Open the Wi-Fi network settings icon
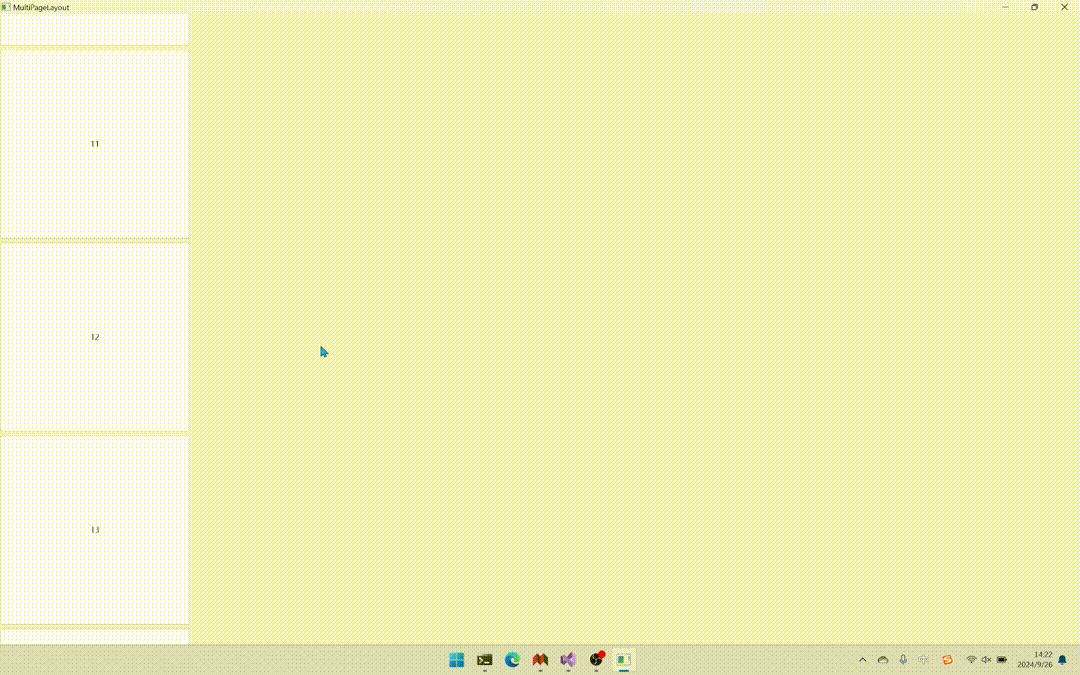Image resolution: width=1080 pixels, height=675 pixels. (x=971, y=660)
